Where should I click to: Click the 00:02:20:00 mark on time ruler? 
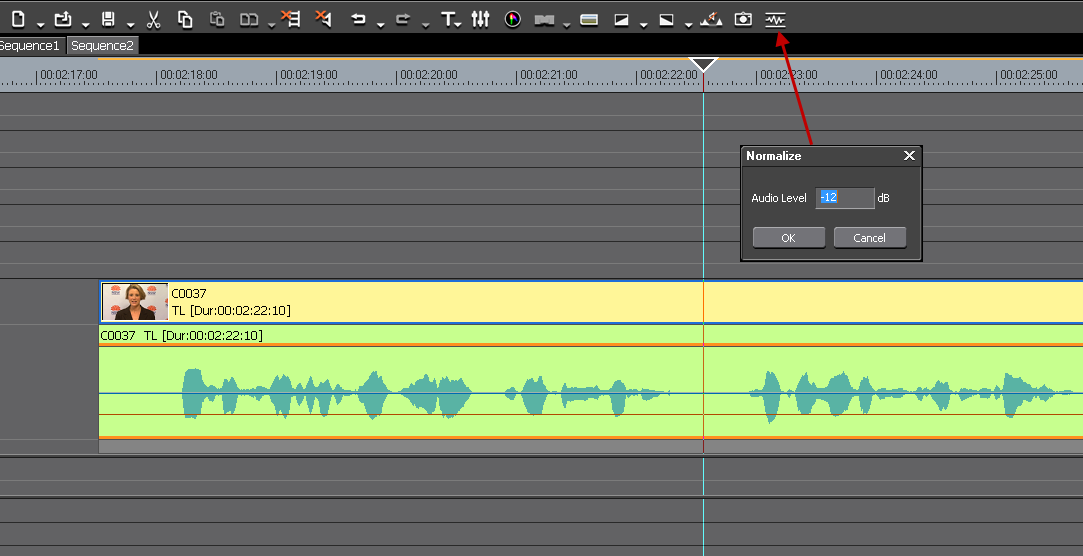tap(428, 75)
